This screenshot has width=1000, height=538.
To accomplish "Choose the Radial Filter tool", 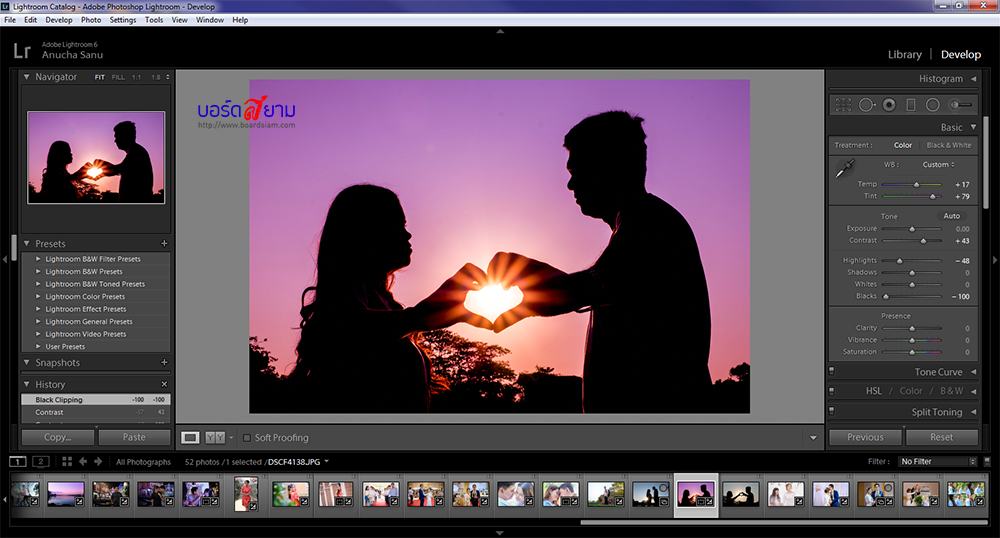I will pos(932,104).
